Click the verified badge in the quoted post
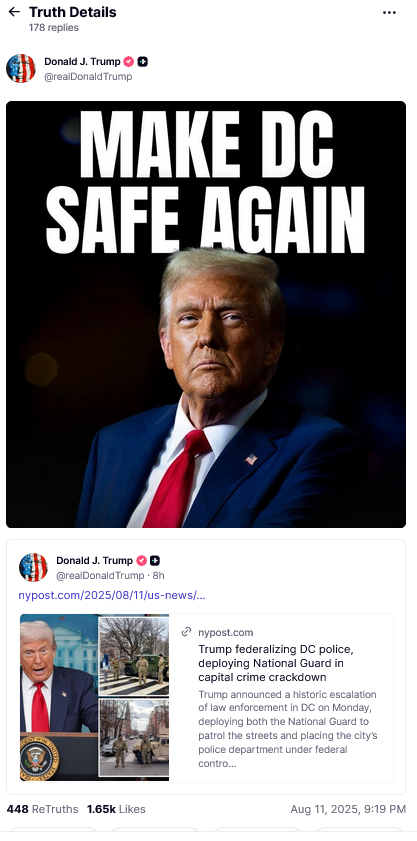The height and width of the screenshot is (841, 417). [141, 560]
